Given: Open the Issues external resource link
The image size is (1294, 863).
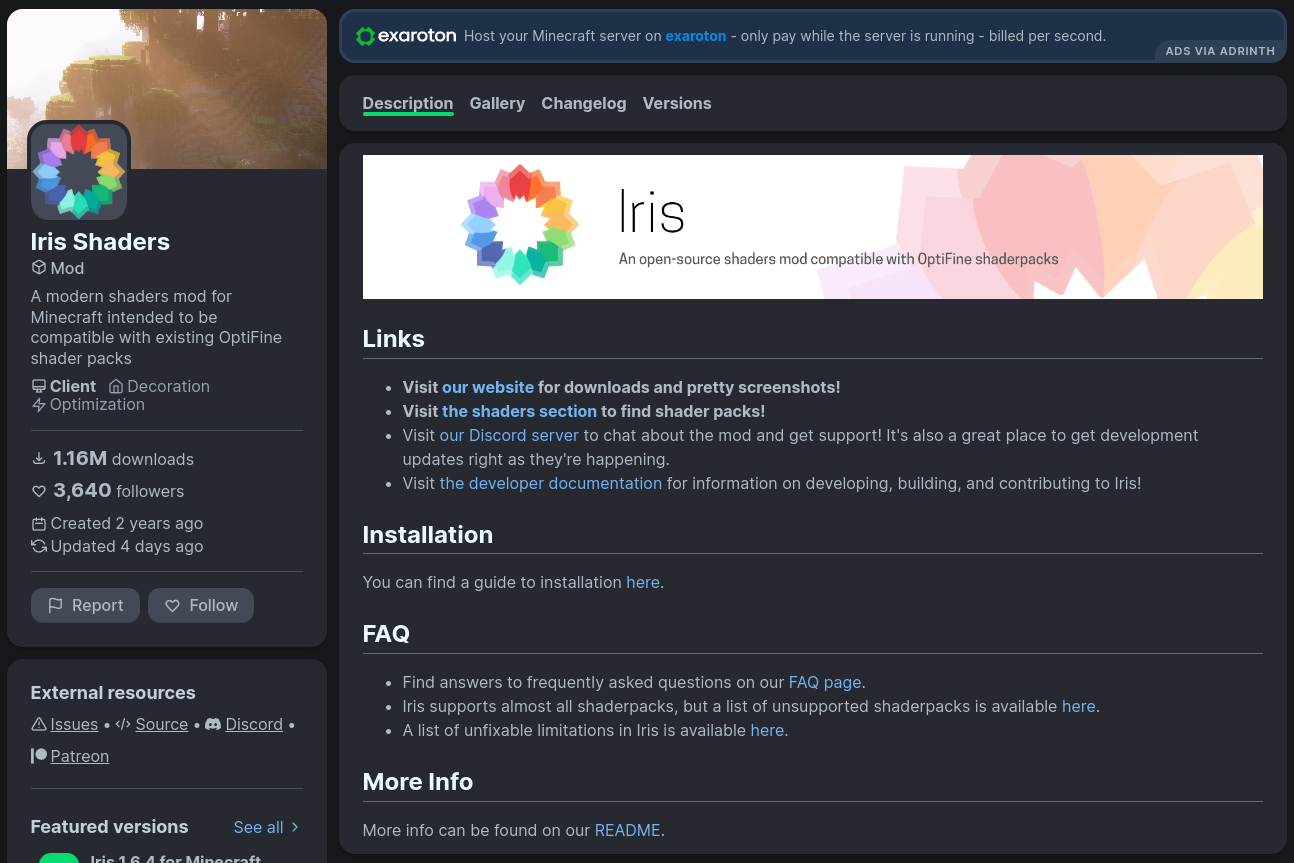Looking at the screenshot, I should tap(74, 724).
